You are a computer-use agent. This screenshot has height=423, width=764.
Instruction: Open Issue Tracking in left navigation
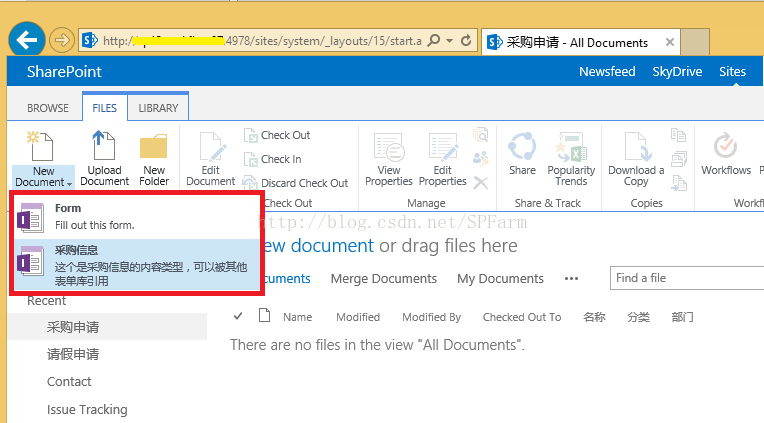pos(87,409)
